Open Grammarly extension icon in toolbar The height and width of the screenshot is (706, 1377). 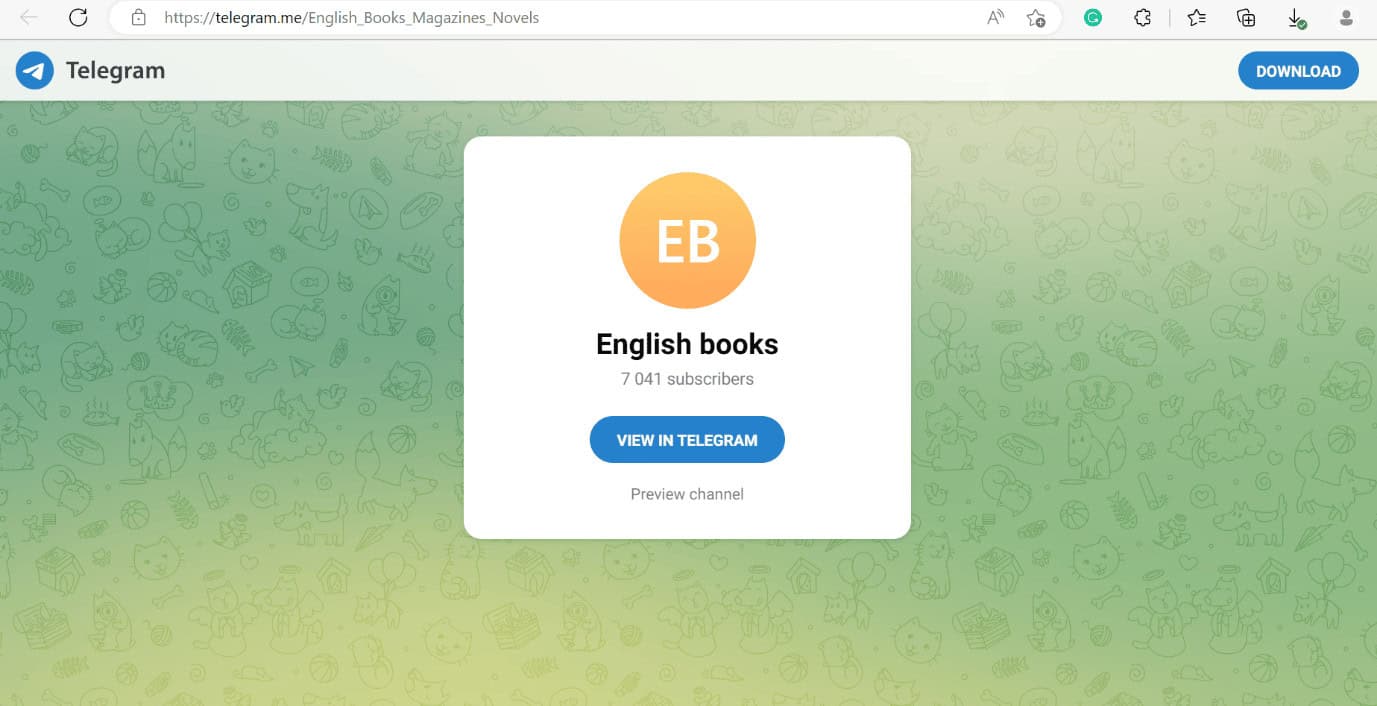coord(1093,17)
